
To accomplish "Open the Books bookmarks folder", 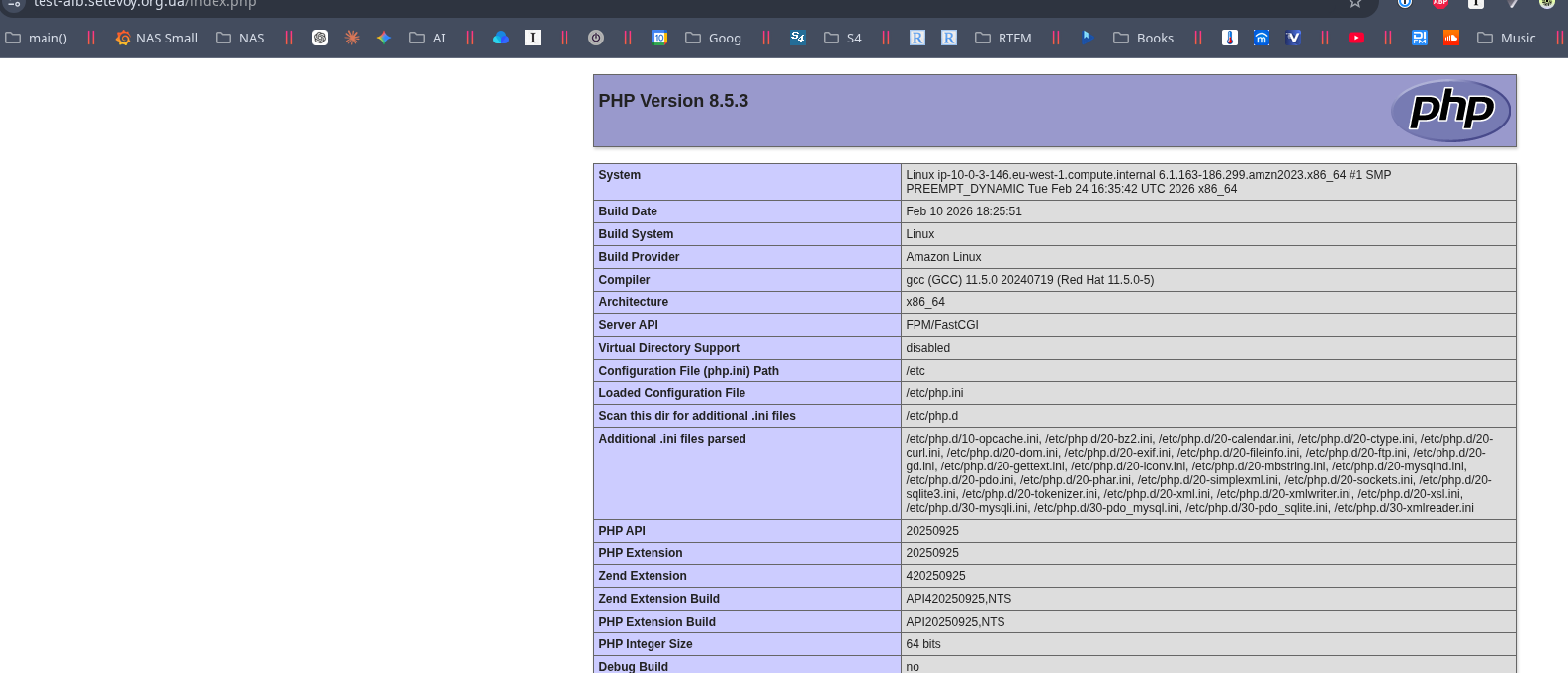I will 1144,38.
